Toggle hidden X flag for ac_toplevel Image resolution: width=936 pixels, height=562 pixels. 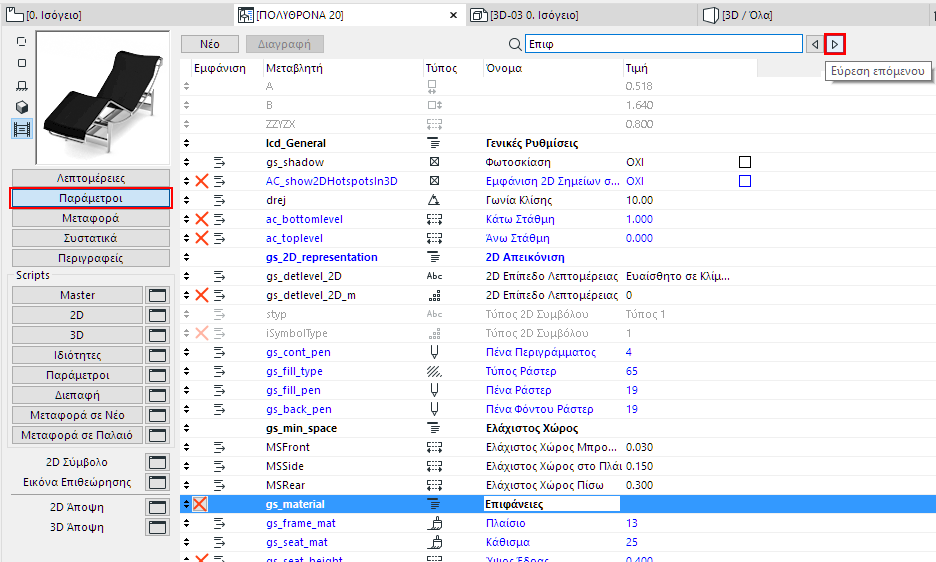202,238
